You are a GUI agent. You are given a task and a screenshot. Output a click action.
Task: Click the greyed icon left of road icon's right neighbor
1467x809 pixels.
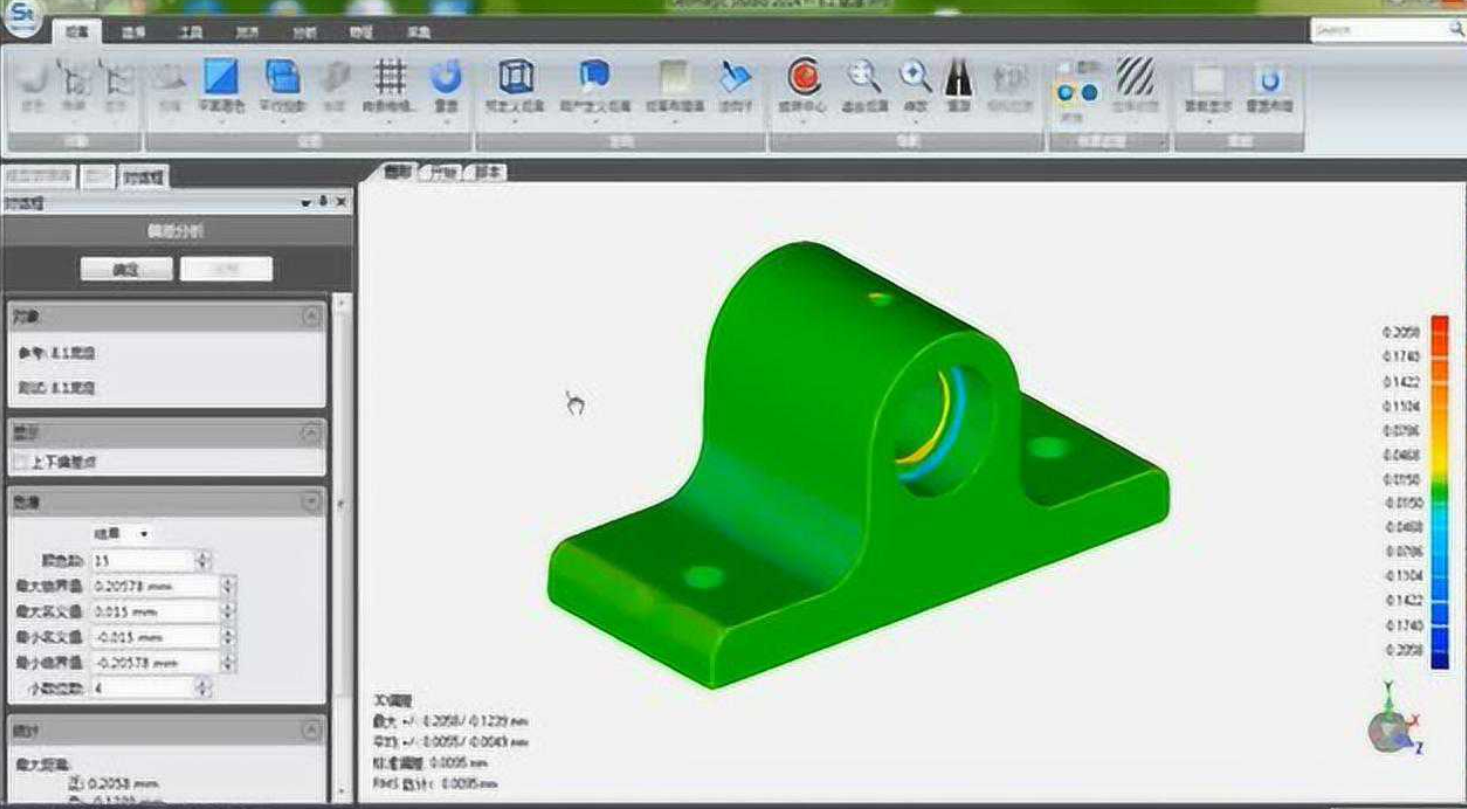1009,78
